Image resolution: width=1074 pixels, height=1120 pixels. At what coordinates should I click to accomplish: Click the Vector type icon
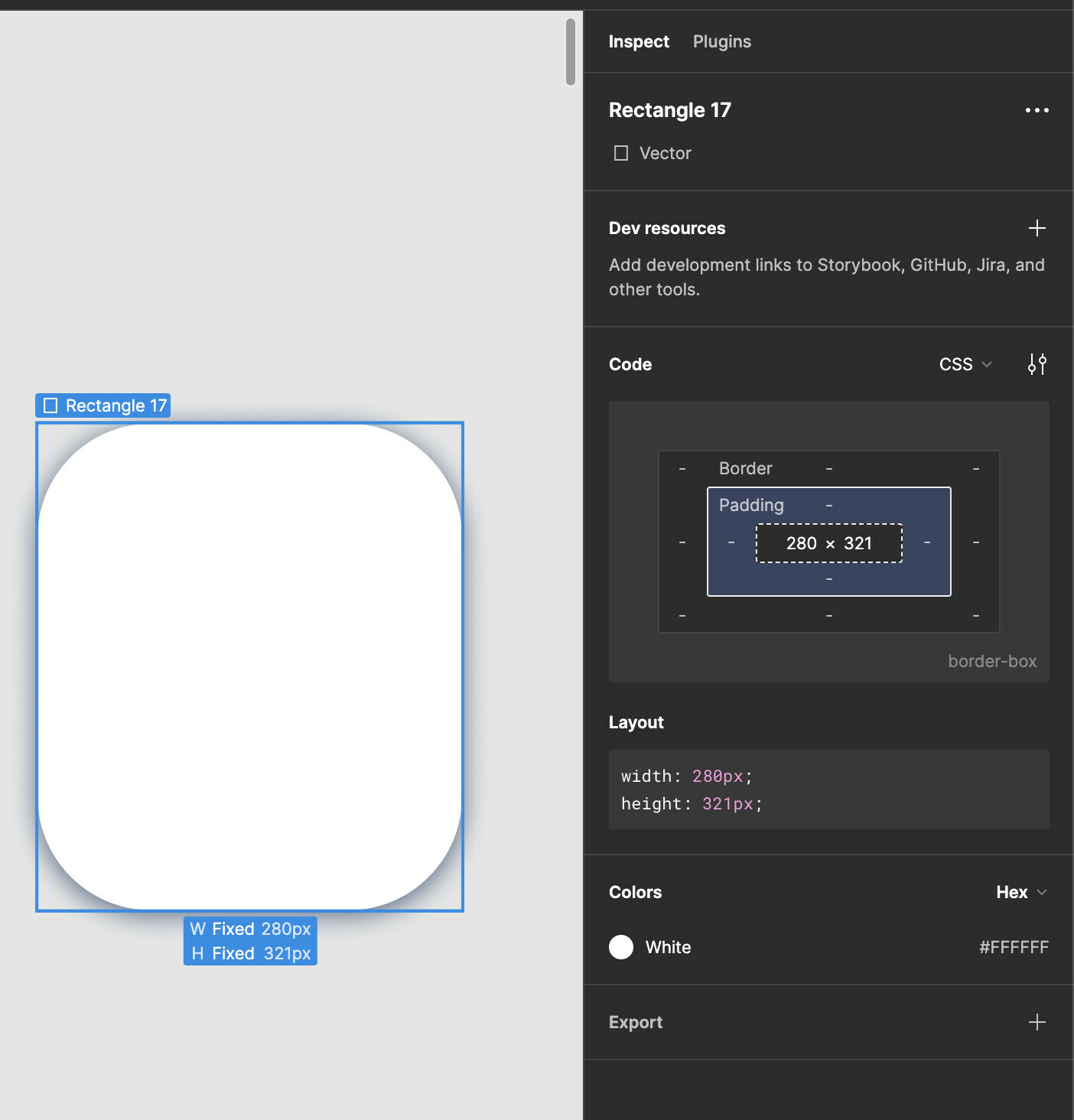coord(621,153)
